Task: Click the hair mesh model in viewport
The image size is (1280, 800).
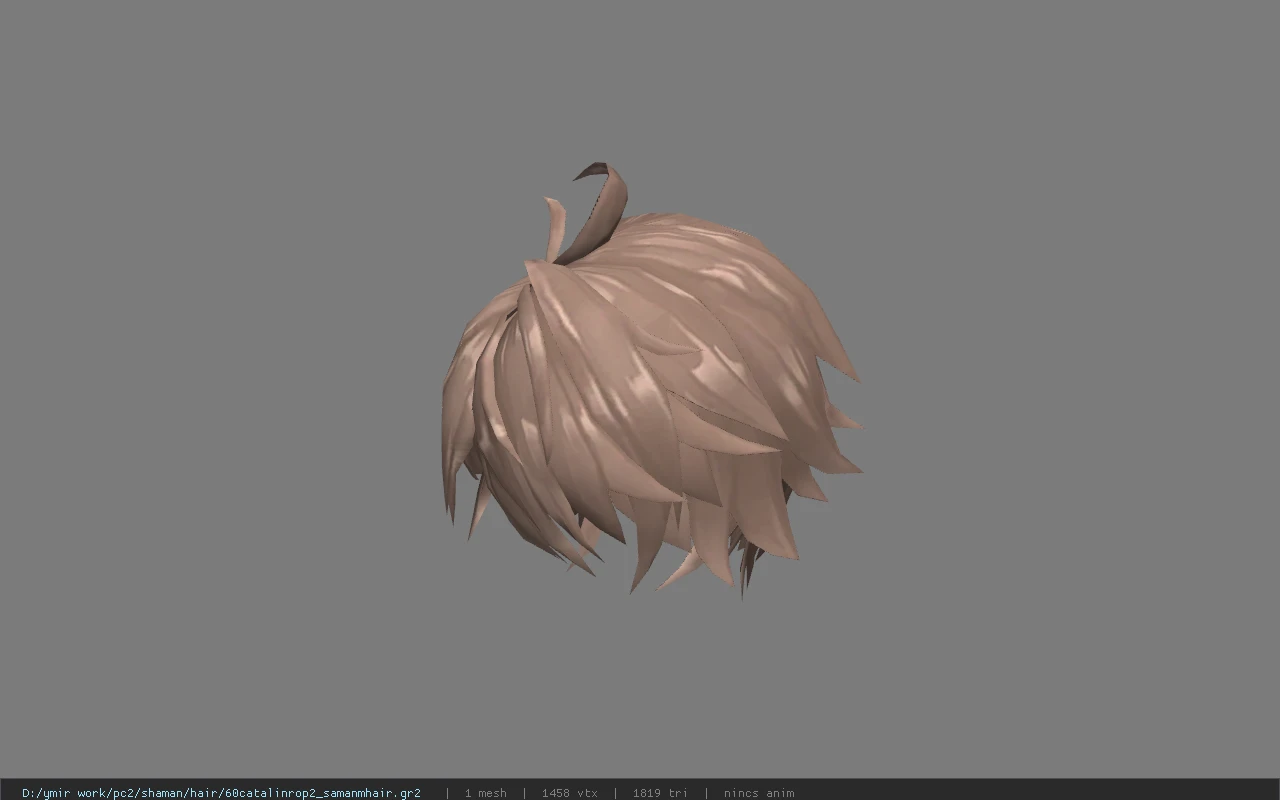Action: tap(650, 380)
